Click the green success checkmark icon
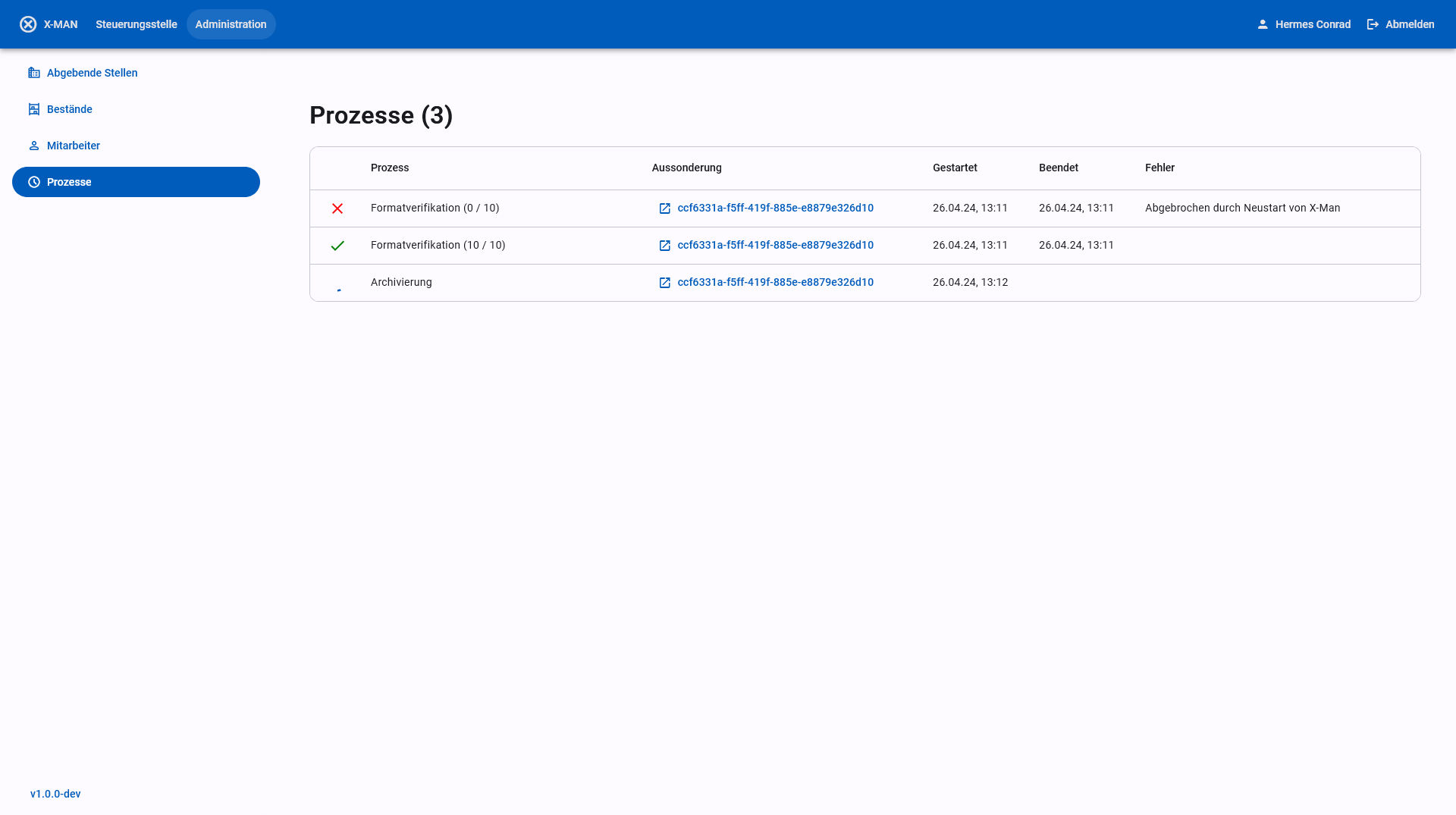This screenshot has height=815, width=1456. point(337,246)
